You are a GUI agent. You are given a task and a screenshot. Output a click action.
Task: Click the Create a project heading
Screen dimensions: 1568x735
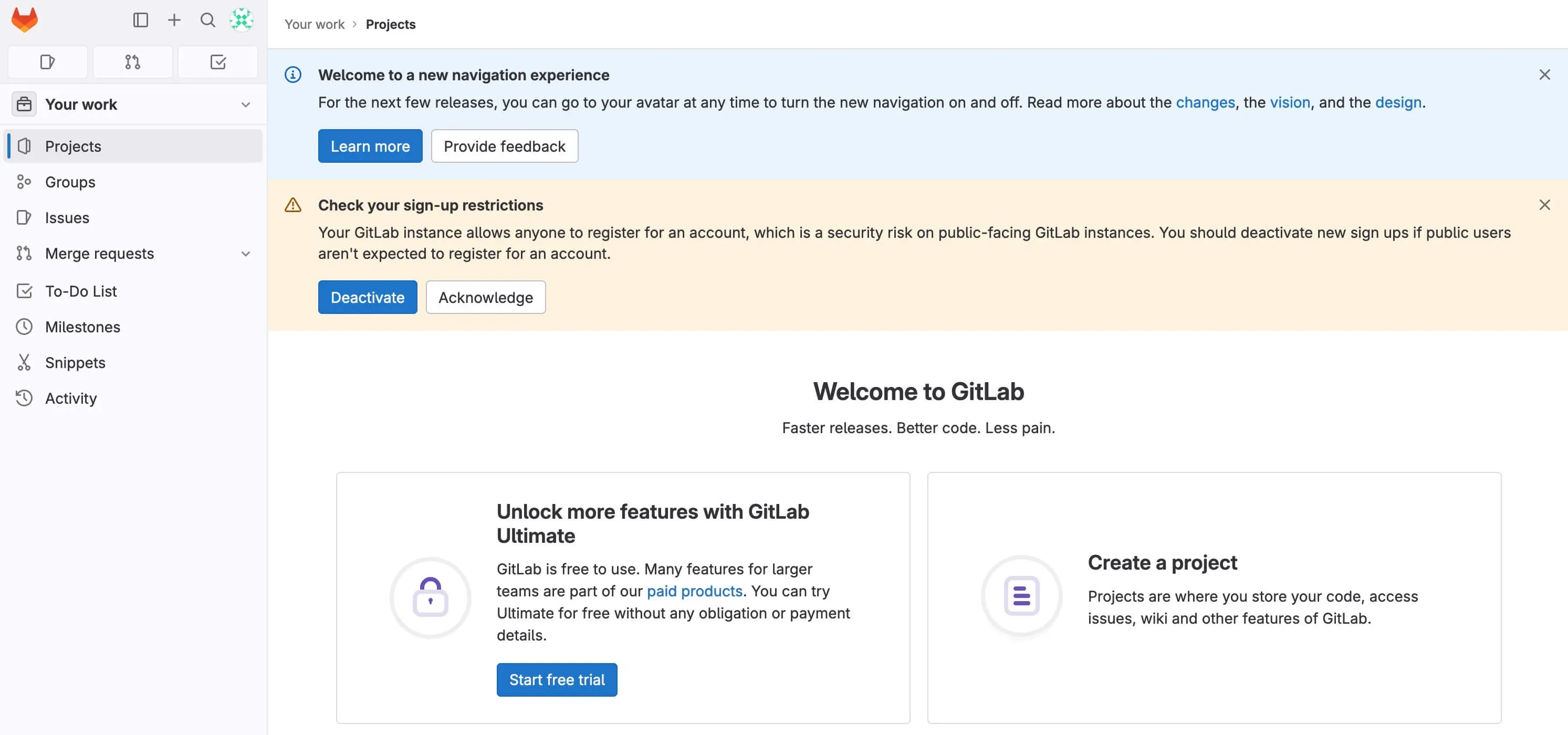[1163, 562]
